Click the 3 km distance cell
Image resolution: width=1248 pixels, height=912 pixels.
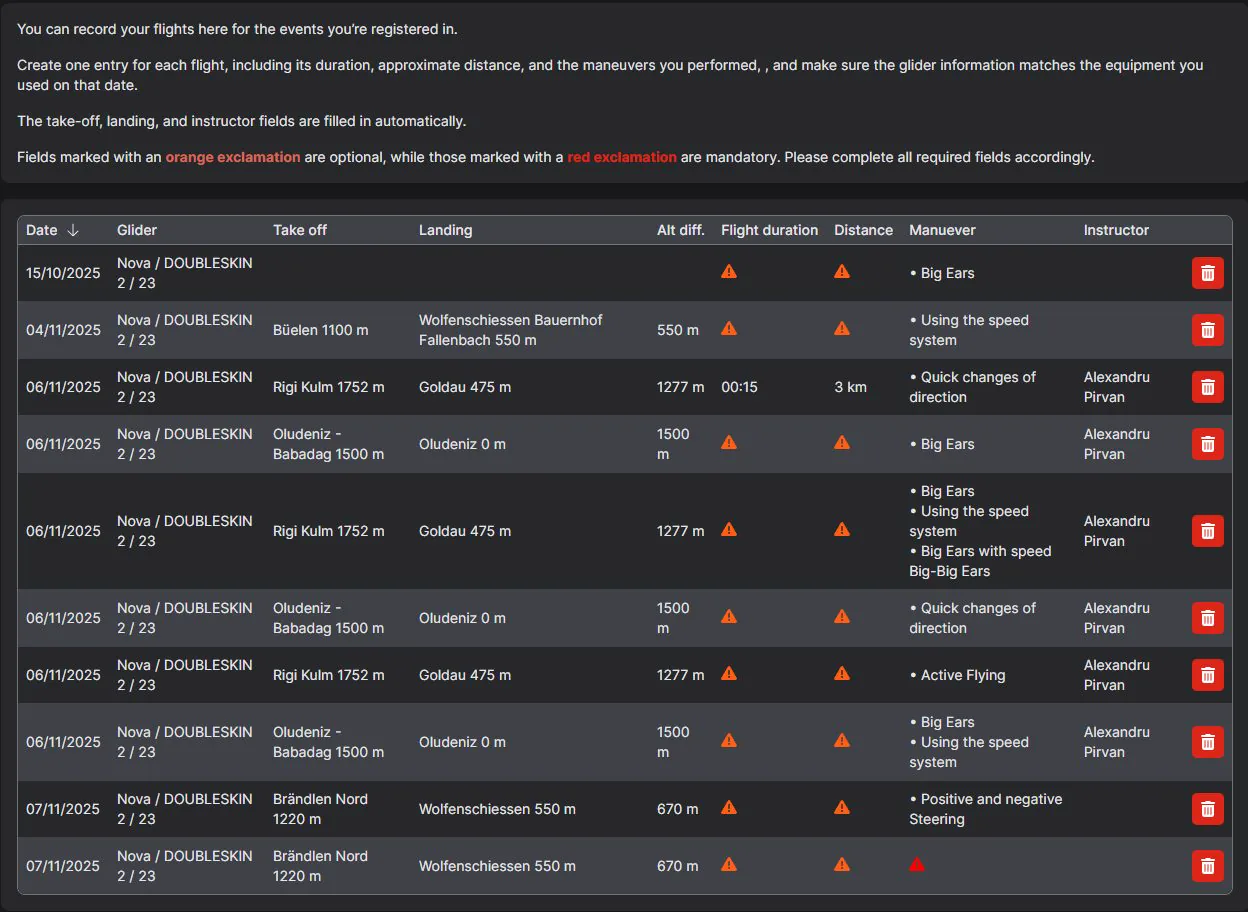[850, 387]
